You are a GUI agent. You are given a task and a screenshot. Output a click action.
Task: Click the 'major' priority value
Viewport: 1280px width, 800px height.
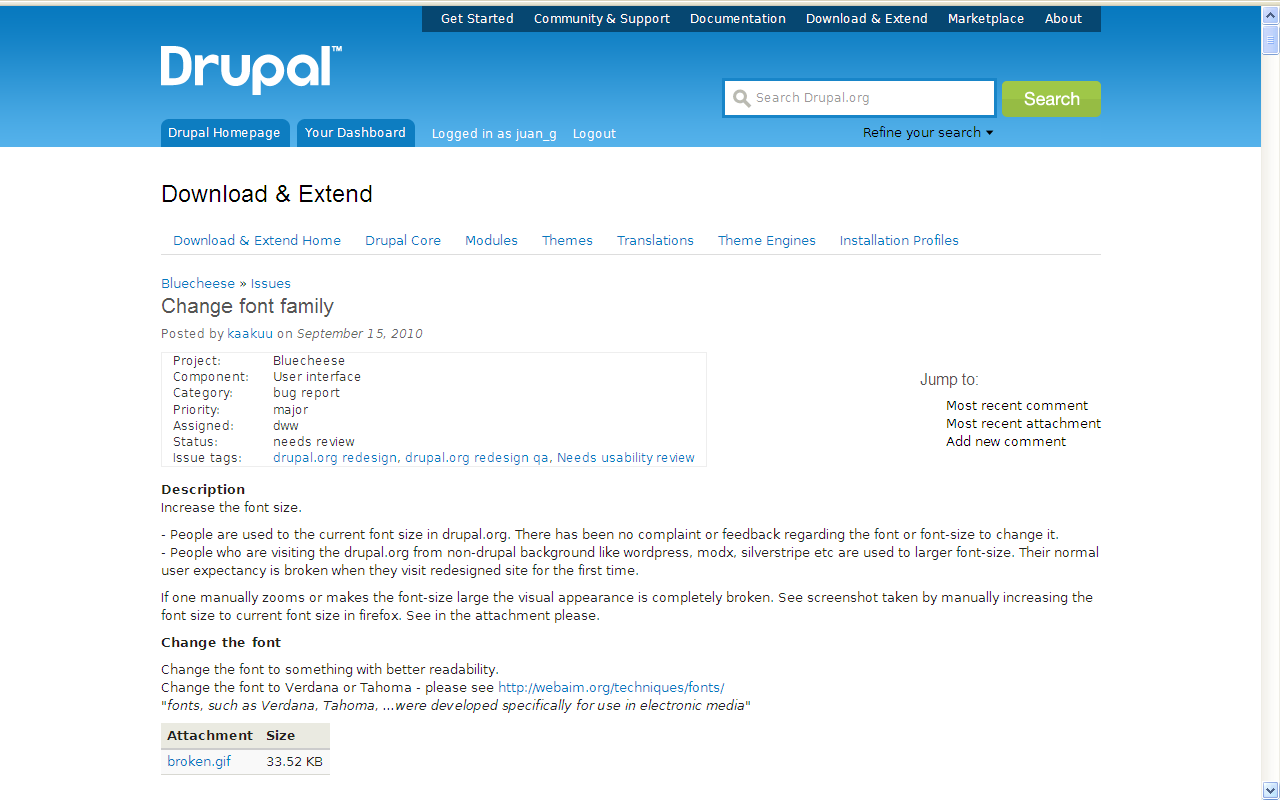point(291,410)
